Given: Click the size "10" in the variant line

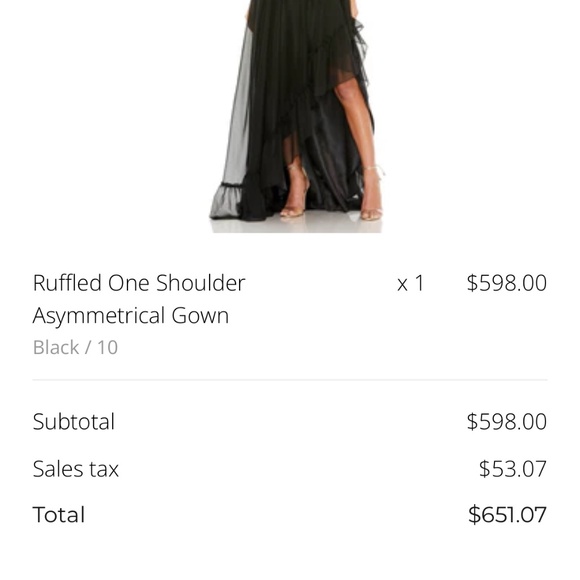Looking at the screenshot, I should tap(107, 347).
